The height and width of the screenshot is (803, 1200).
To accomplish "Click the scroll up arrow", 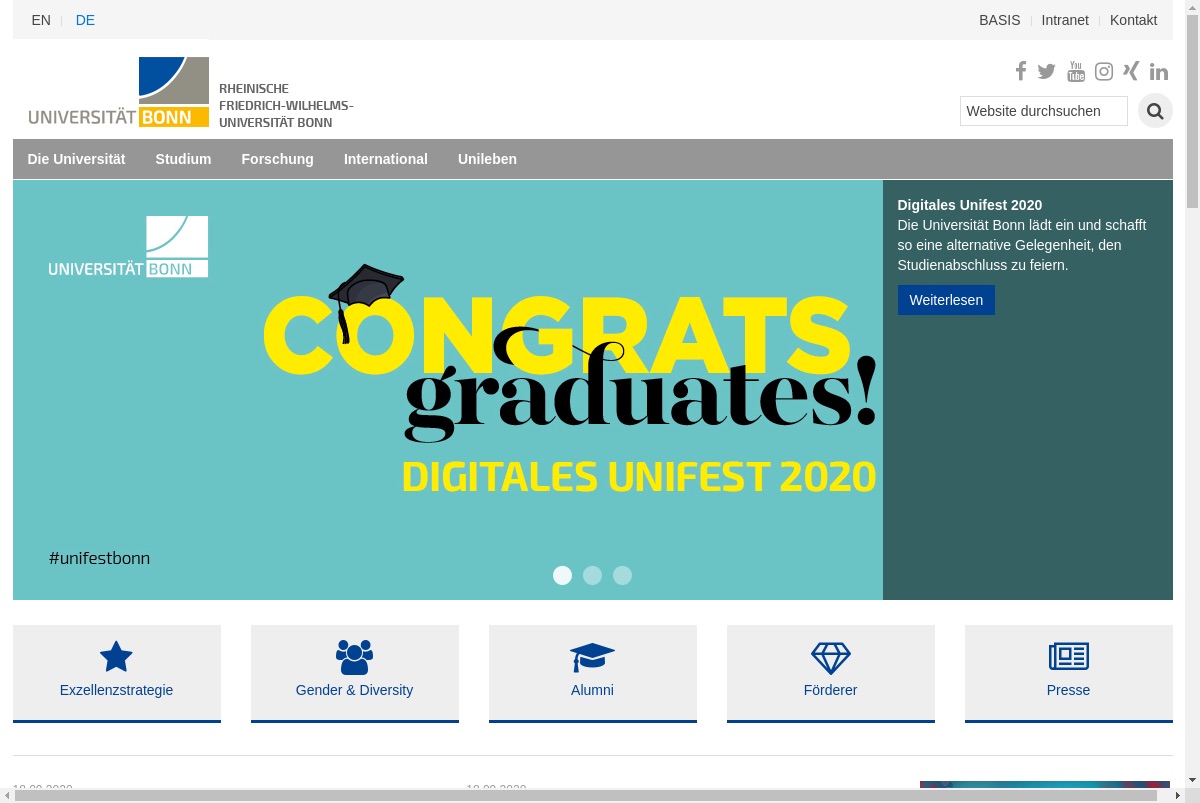I will (x=1192, y=7).
